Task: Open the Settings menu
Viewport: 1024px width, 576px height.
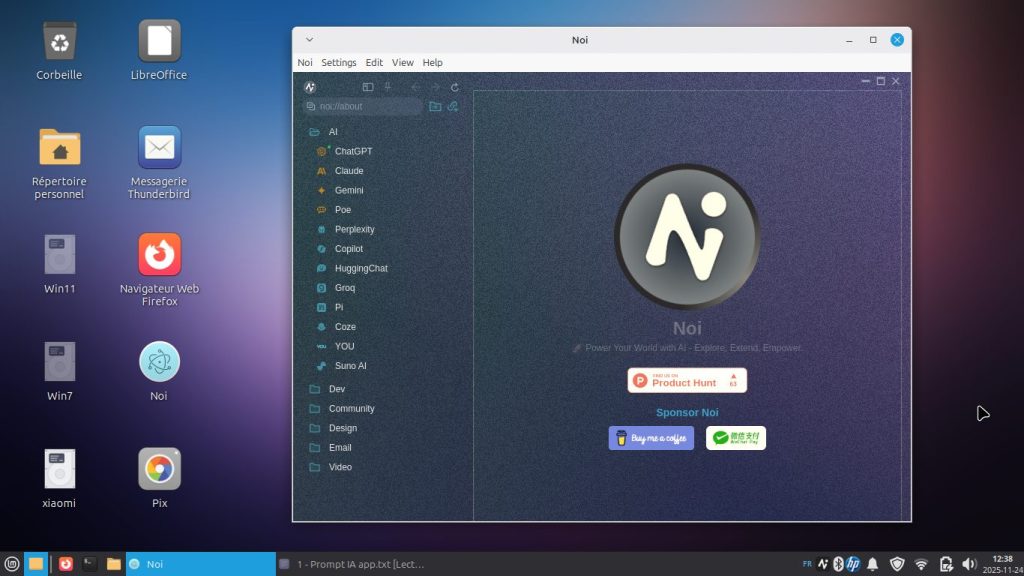Action: coord(338,62)
